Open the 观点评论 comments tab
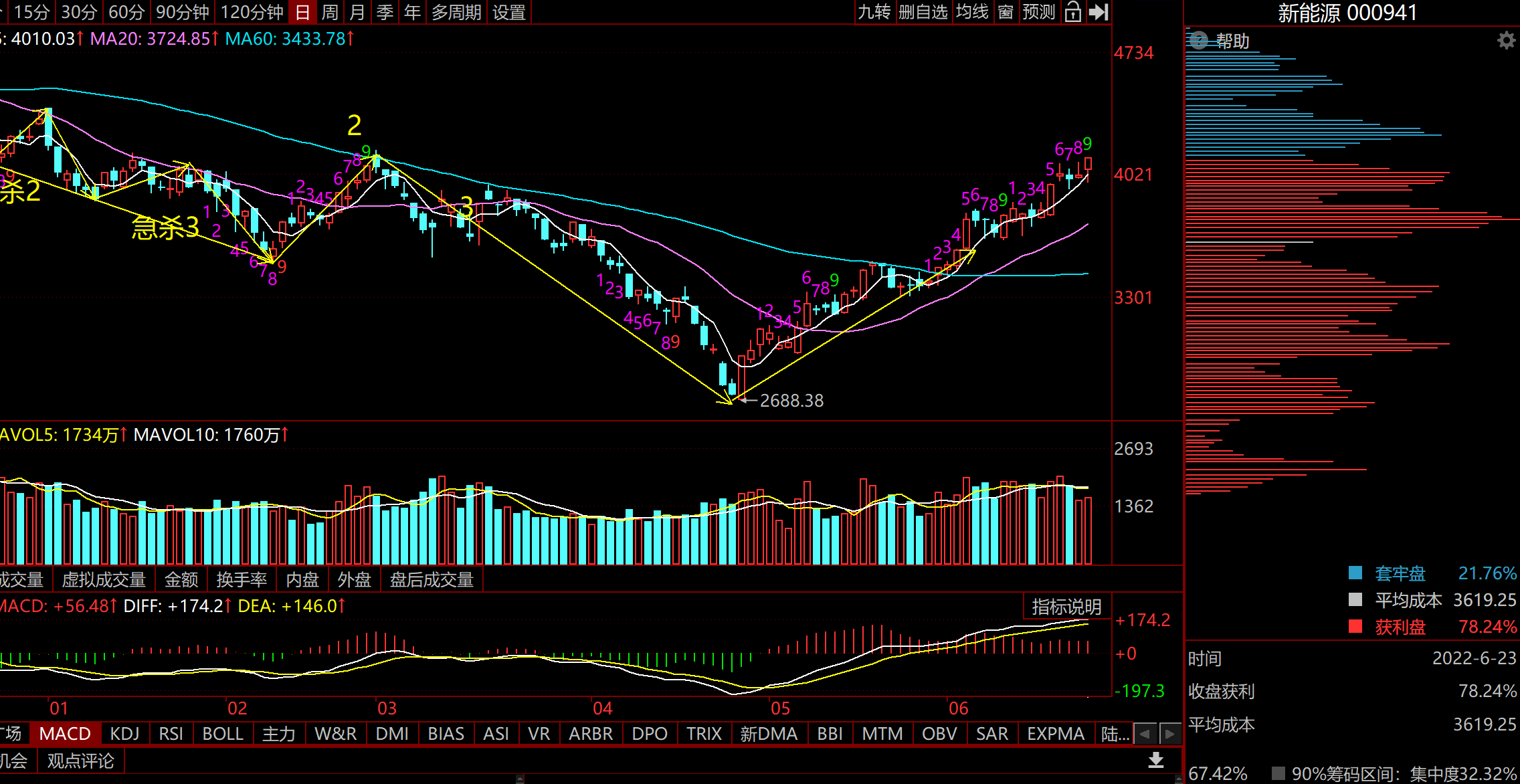 (80, 761)
